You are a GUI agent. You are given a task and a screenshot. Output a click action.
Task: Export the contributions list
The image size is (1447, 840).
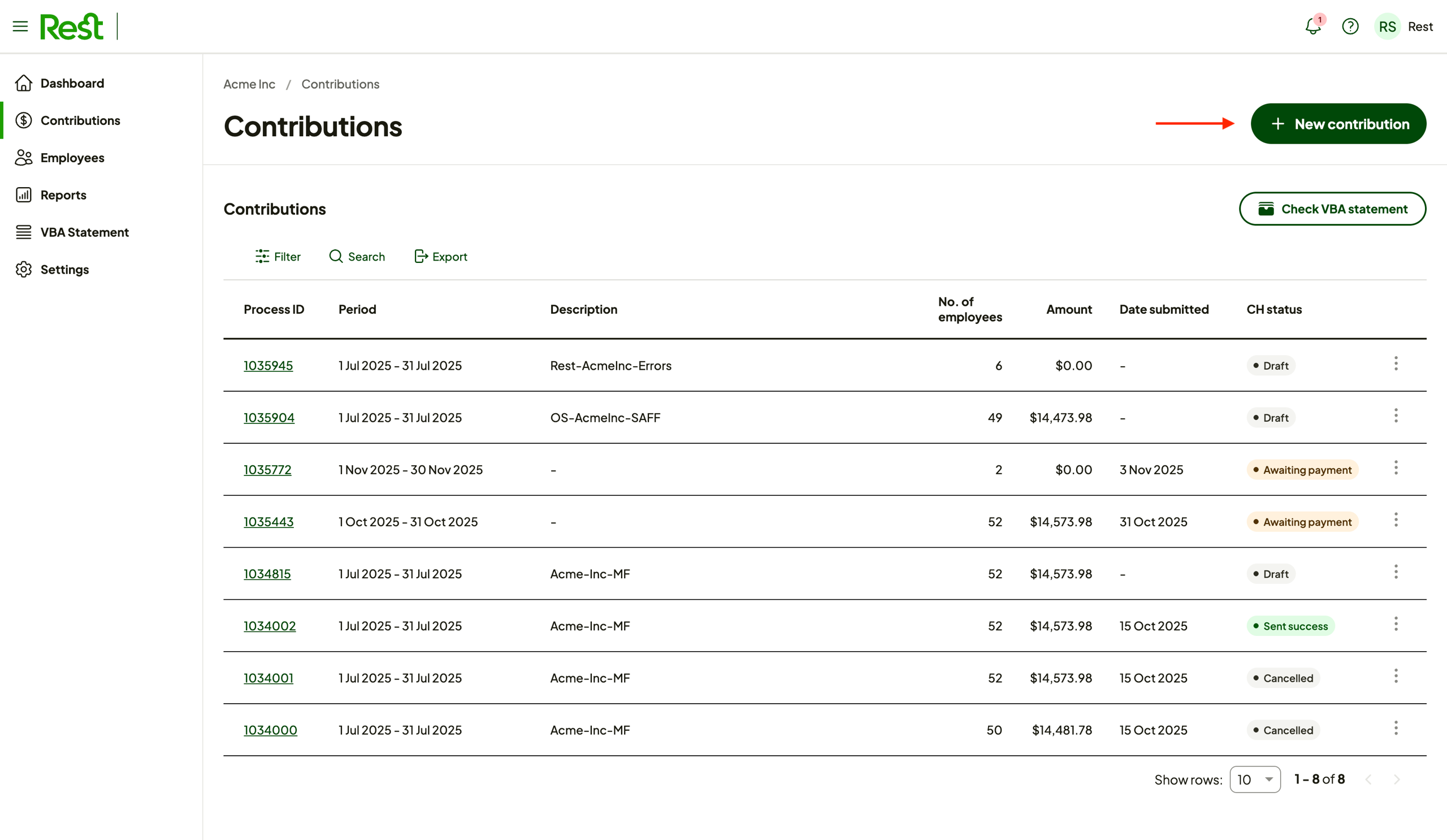tap(440, 257)
